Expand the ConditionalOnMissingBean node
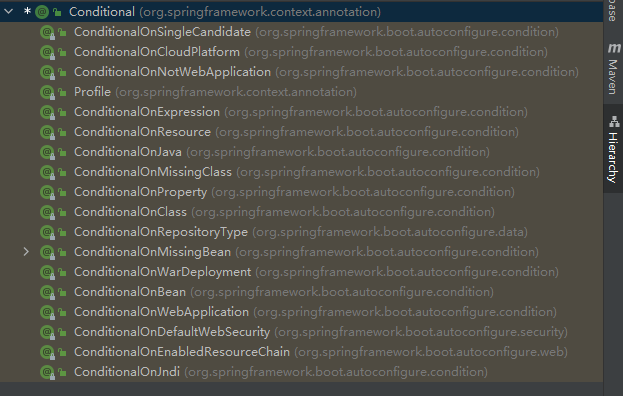Screen dimensions: 623x396 pos(26,252)
